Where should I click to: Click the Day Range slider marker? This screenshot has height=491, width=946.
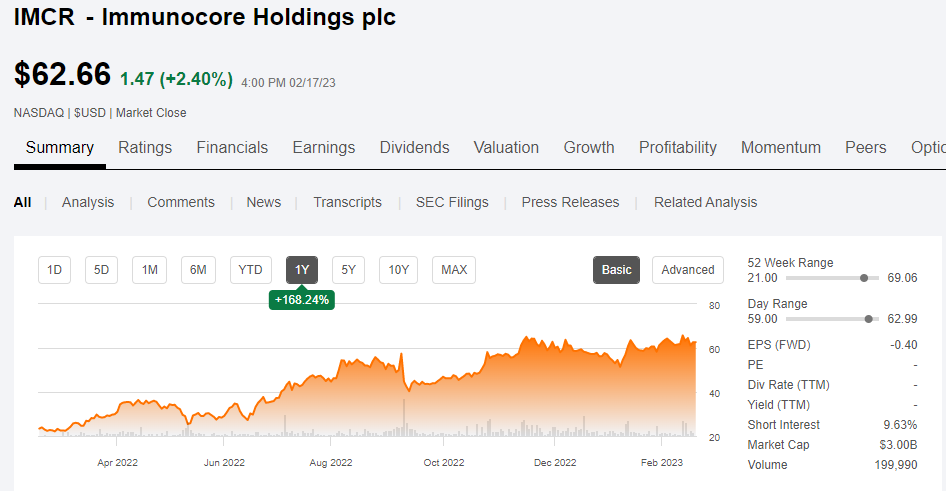point(868,319)
